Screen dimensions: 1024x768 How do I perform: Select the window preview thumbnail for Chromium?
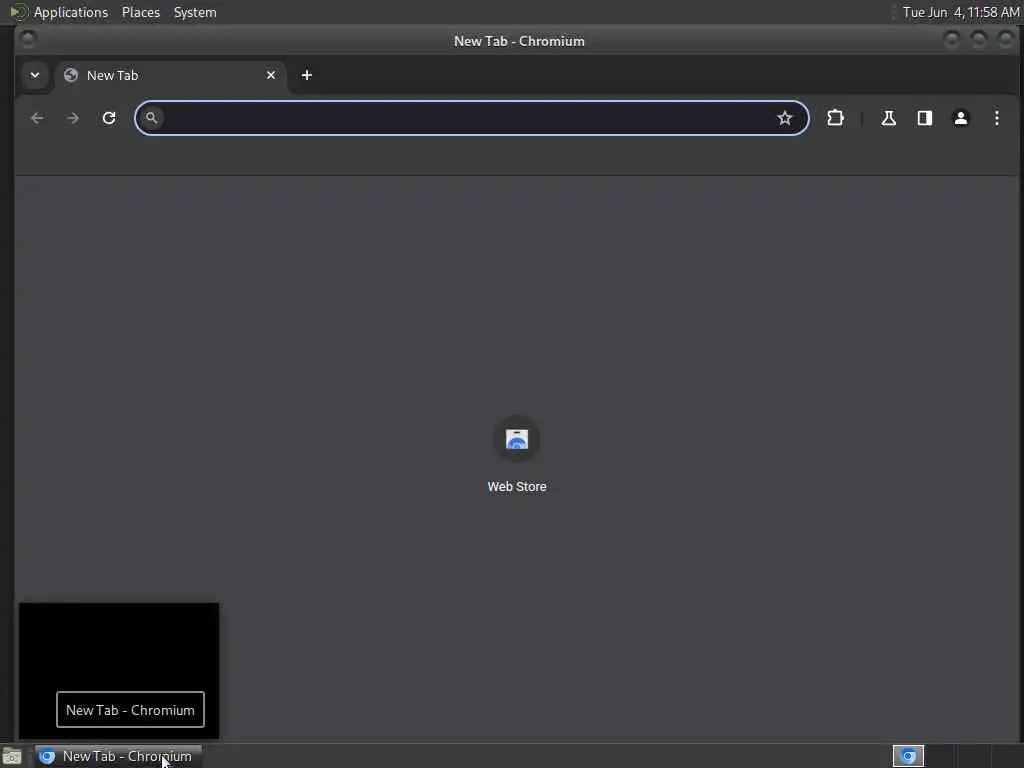[x=119, y=671]
